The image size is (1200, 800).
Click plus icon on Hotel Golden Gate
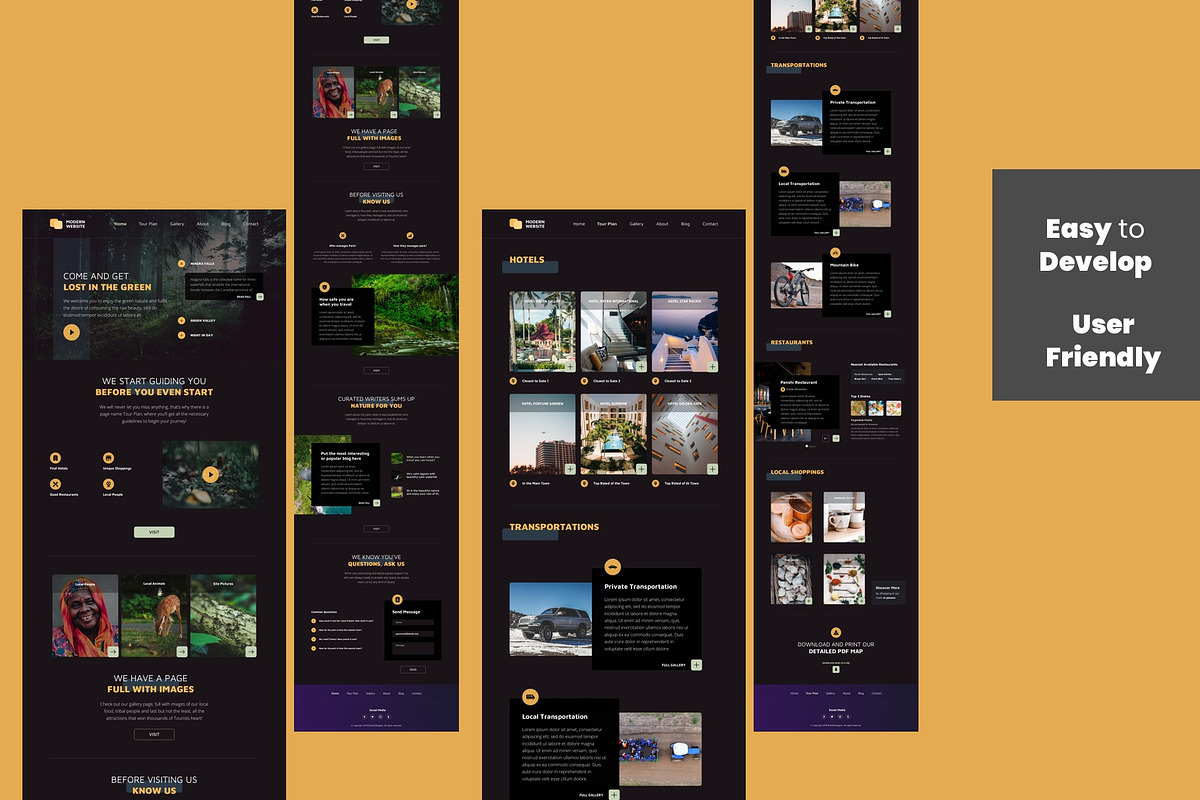(712, 469)
